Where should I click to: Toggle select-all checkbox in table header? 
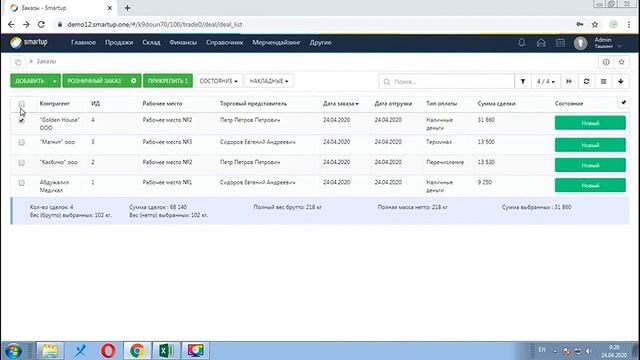pyautogui.click(x=22, y=104)
